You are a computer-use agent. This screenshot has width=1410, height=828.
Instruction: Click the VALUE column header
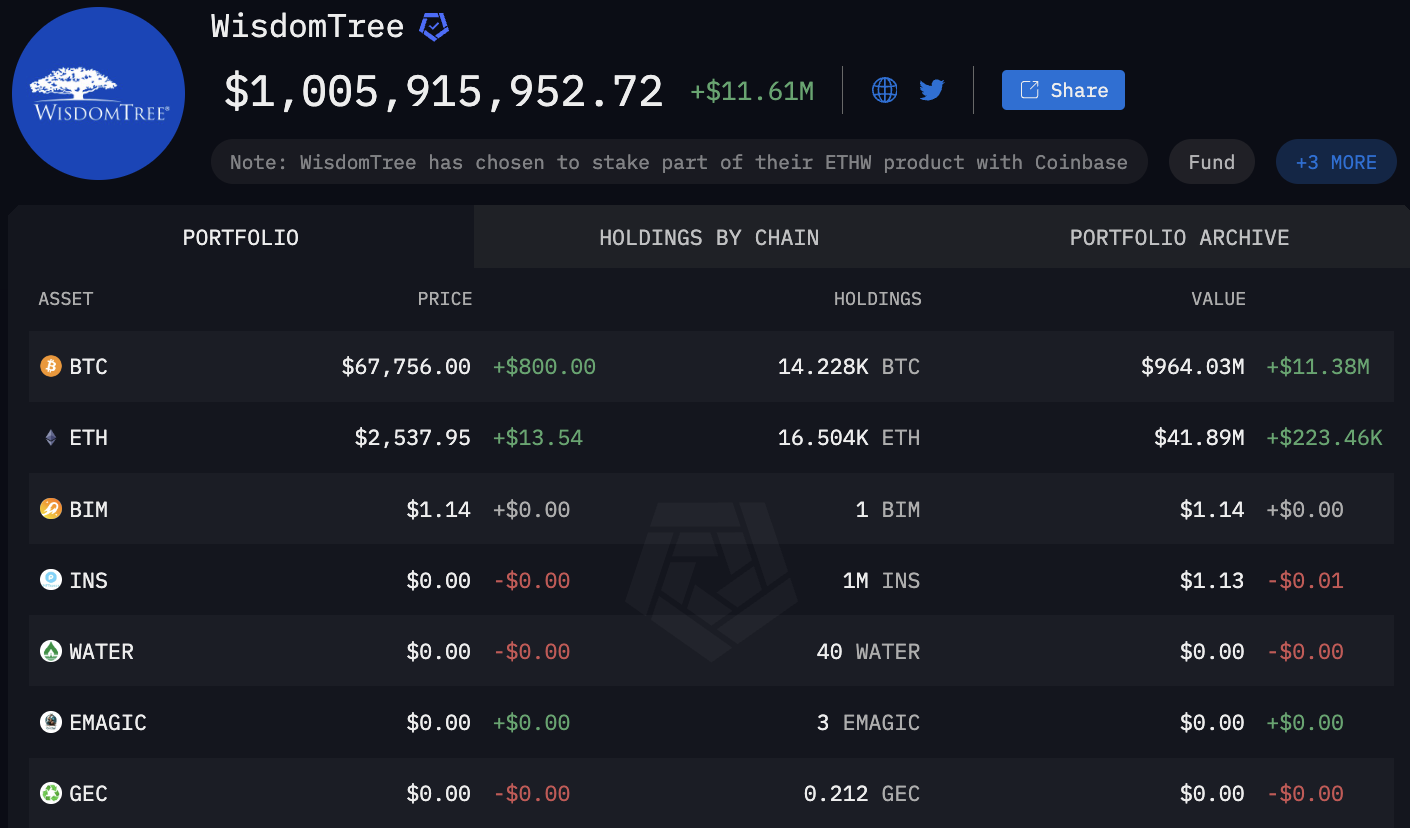click(1218, 299)
